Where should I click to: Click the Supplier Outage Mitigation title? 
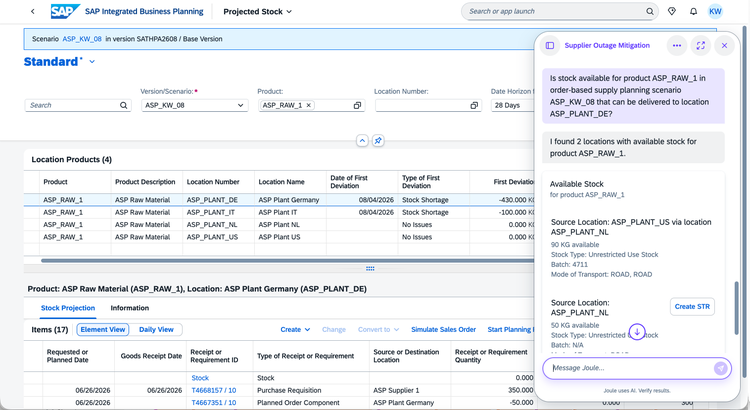[607, 45]
